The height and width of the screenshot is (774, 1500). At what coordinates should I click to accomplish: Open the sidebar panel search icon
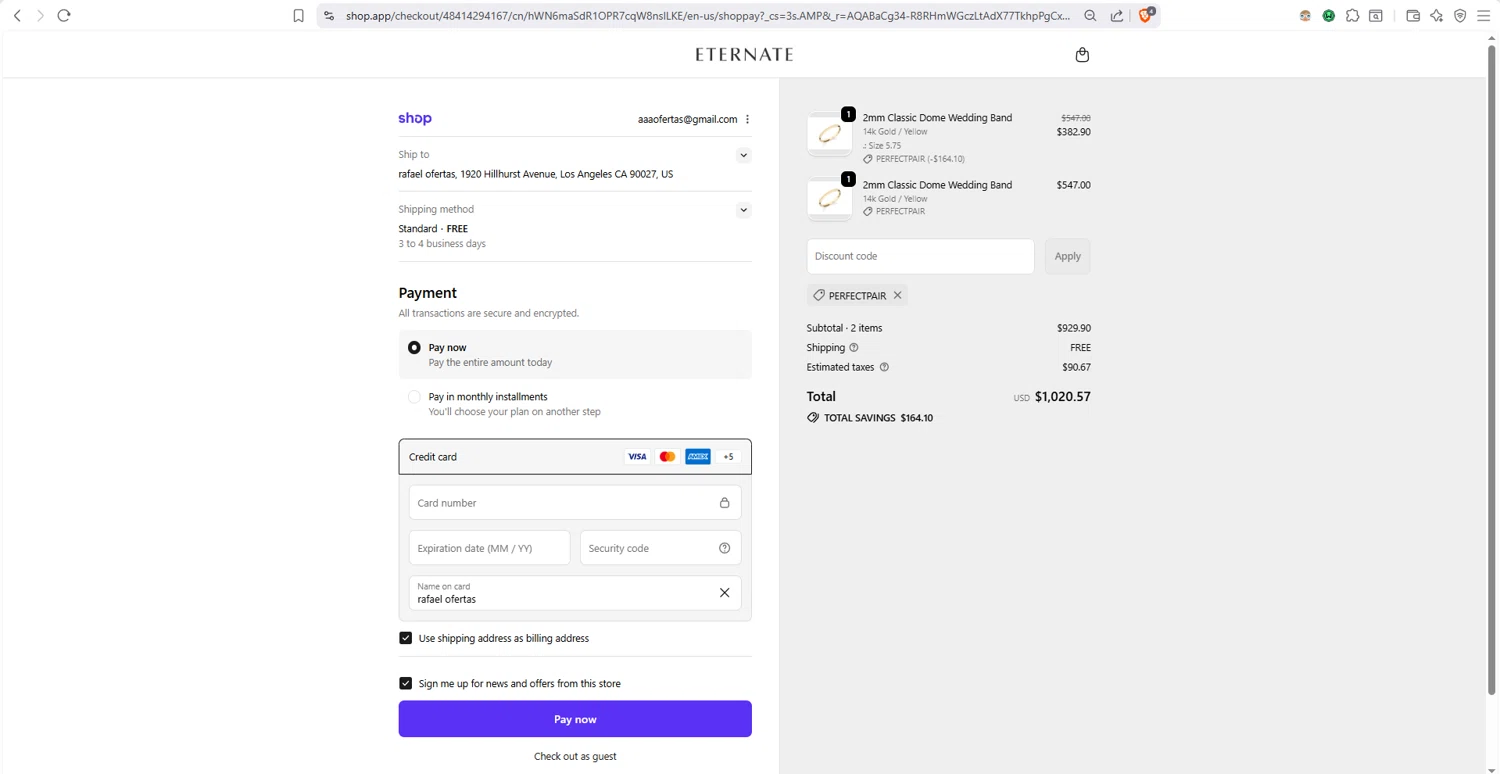click(1376, 16)
